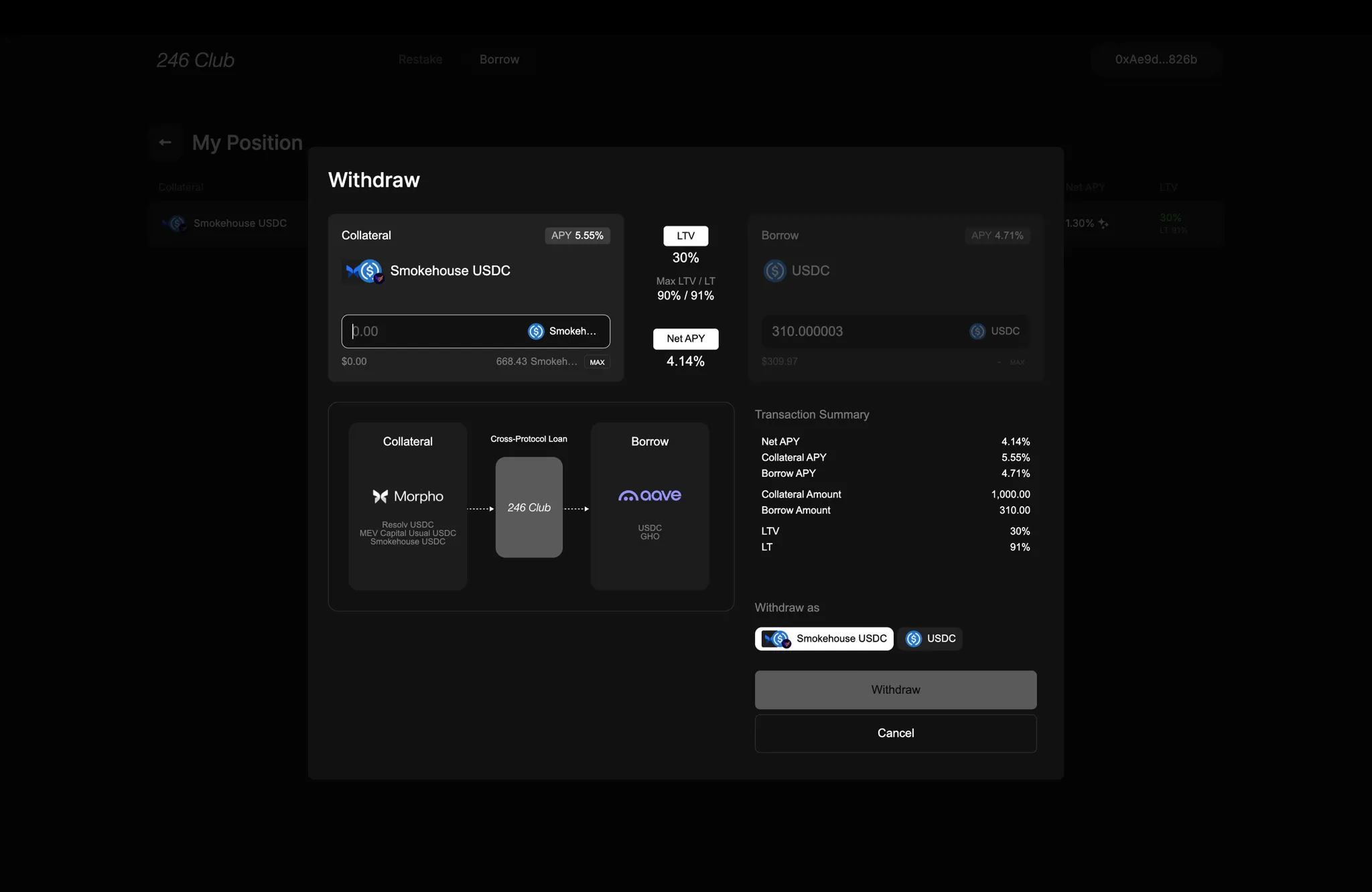The width and height of the screenshot is (1372, 892).
Task: Click MAX under the collateral amount input
Action: pyautogui.click(x=597, y=362)
